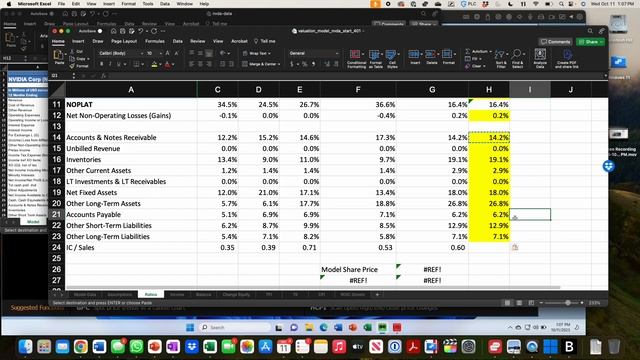
Task: Click the Format painter brush icon
Action: (x=72, y=65)
